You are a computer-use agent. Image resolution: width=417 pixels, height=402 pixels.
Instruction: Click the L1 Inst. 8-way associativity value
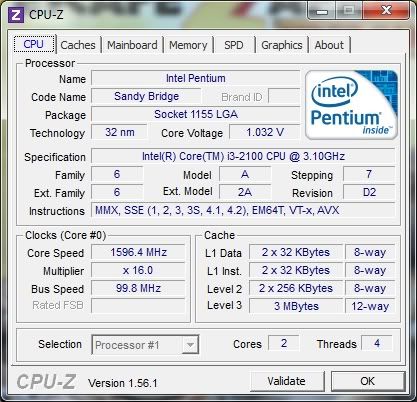370,270
